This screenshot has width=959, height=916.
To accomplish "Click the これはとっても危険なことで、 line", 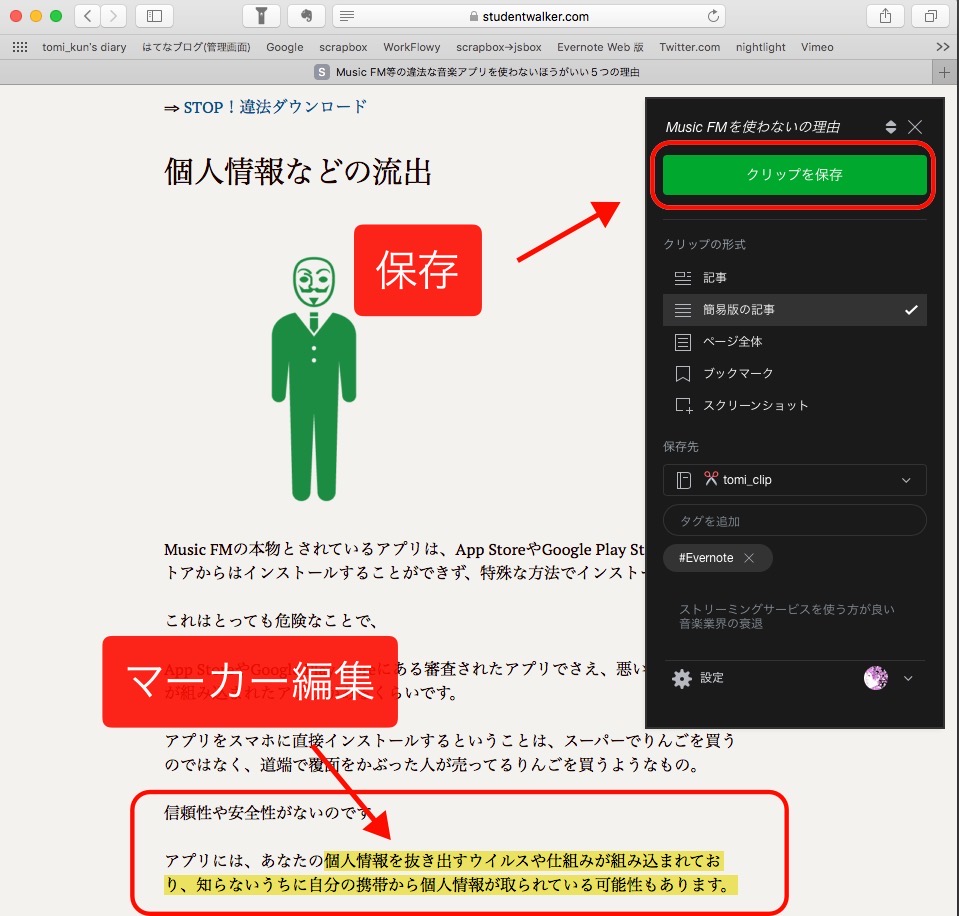I will (271, 621).
